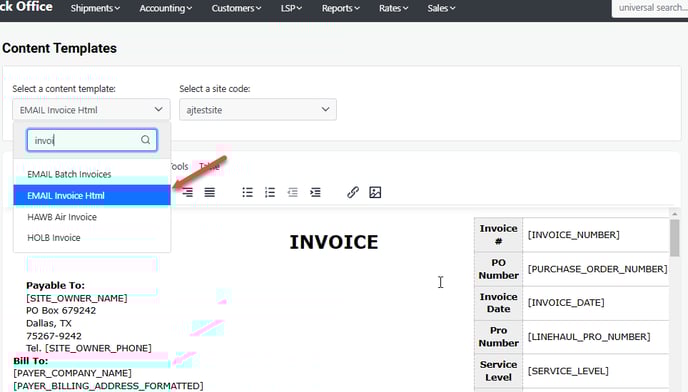
Task: Open the Reports menu
Action: click(340, 8)
